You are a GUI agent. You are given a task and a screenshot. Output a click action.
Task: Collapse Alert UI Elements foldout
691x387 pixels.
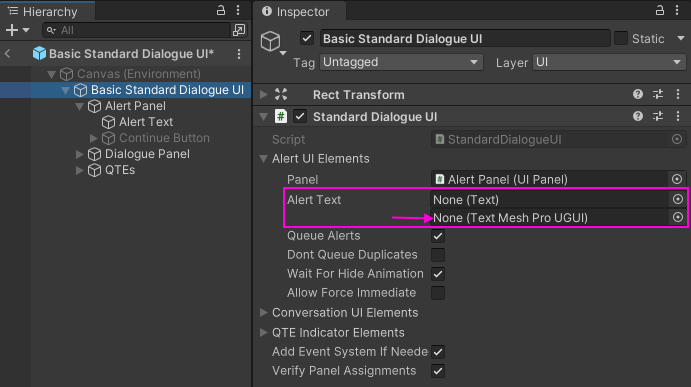point(264,159)
